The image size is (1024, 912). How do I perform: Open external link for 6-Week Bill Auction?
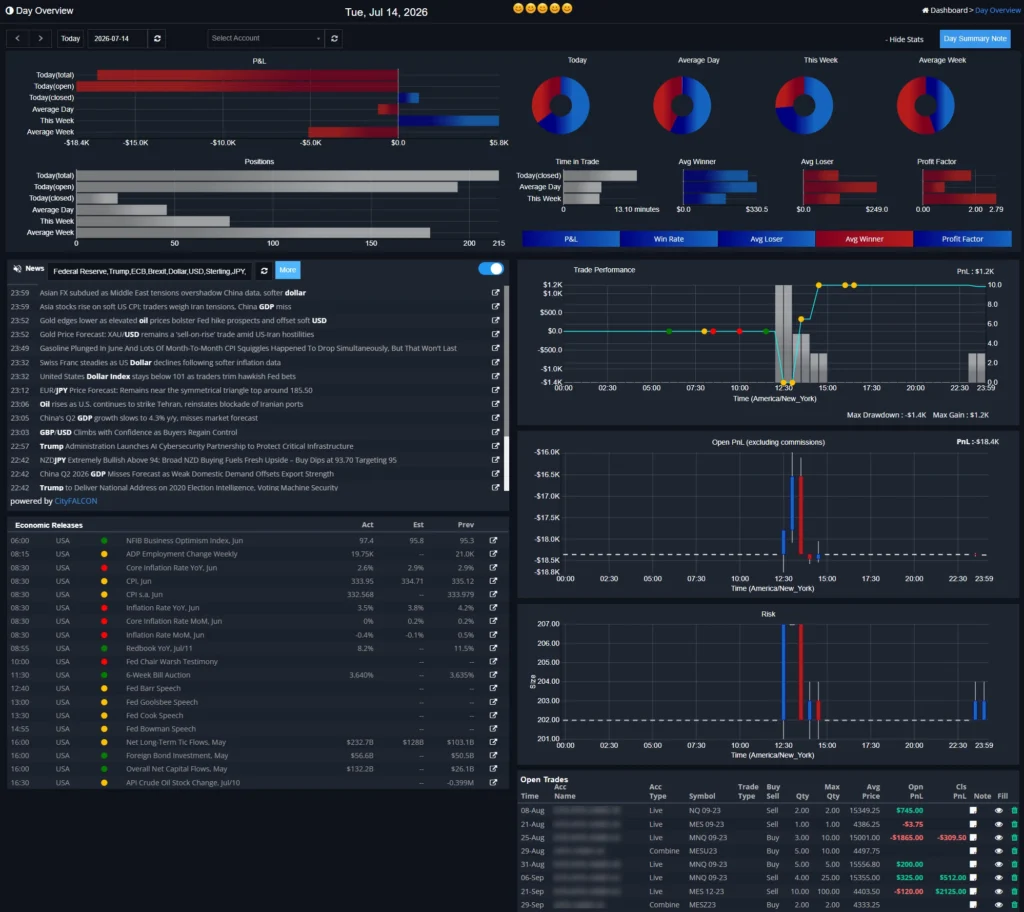point(493,675)
